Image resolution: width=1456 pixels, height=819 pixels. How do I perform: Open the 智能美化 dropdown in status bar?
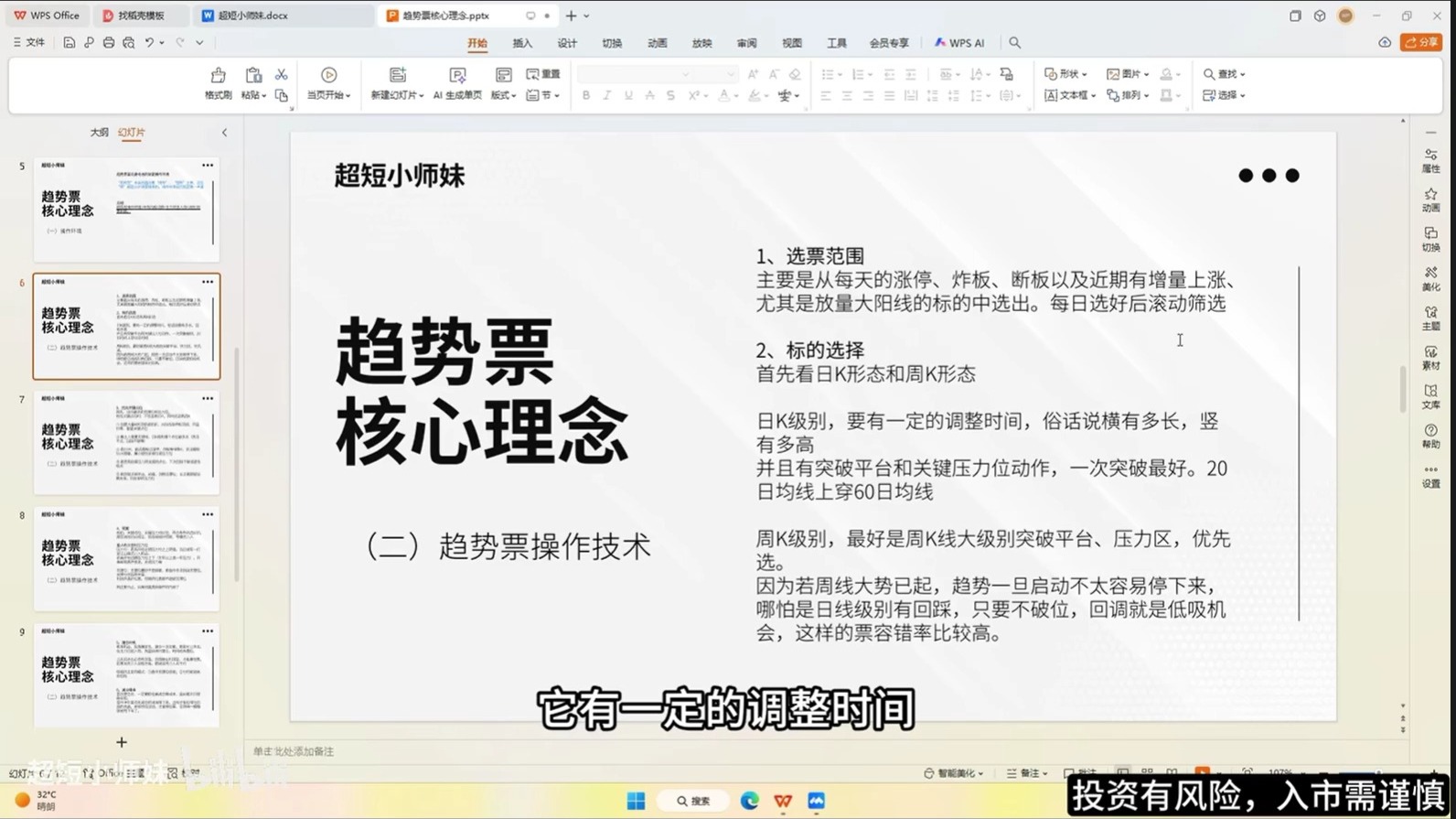tap(953, 773)
